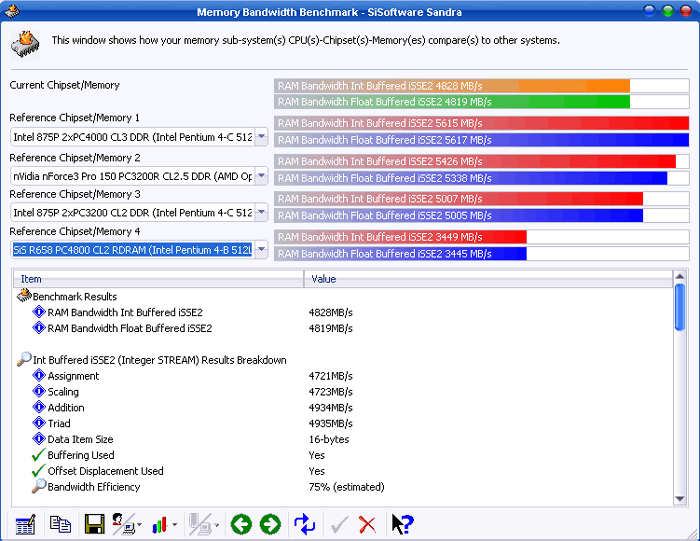Activate the context help cursor icon
Screen dimensions: 700x541
402,524
